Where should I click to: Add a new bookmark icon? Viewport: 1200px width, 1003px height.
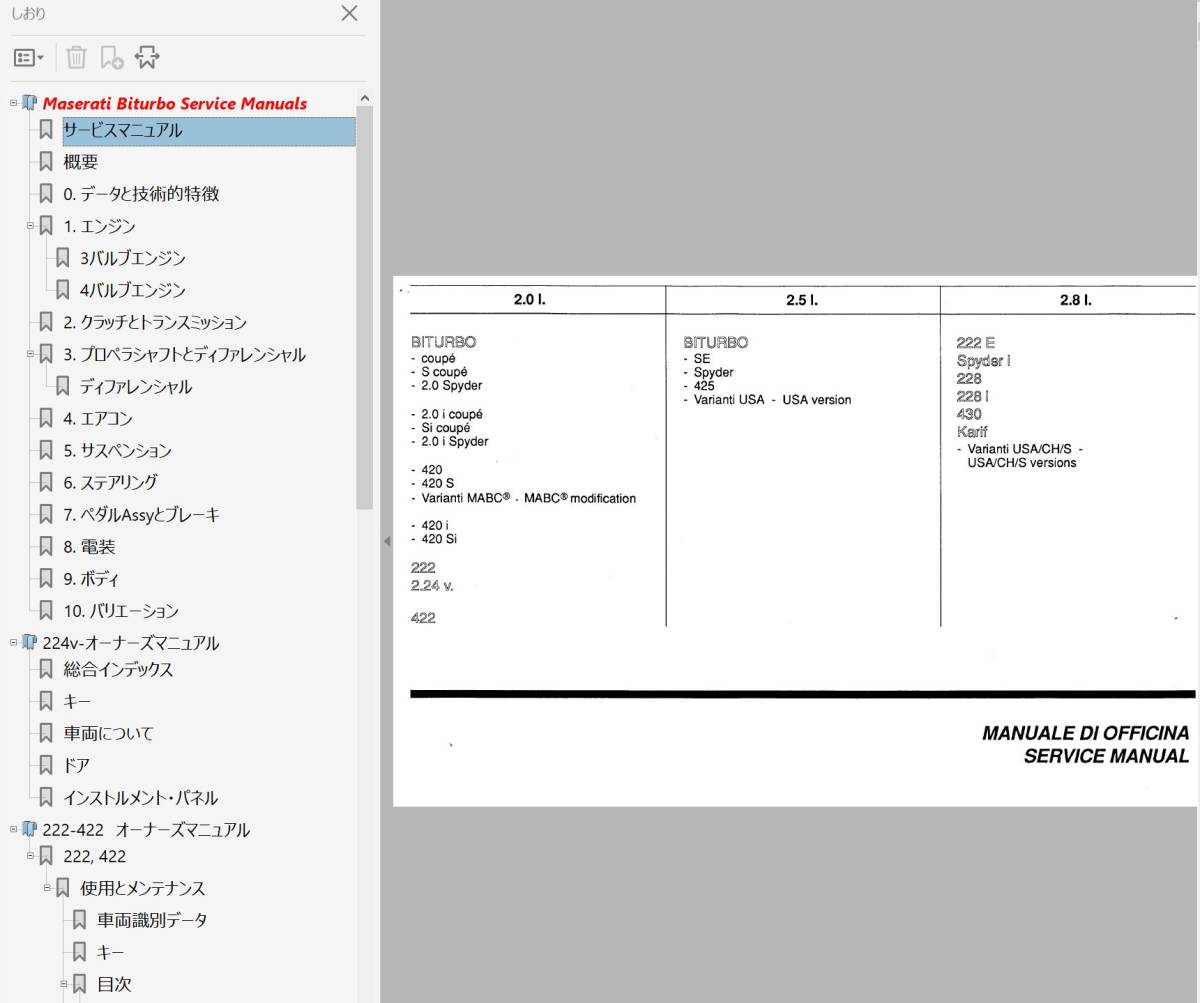click(112, 57)
